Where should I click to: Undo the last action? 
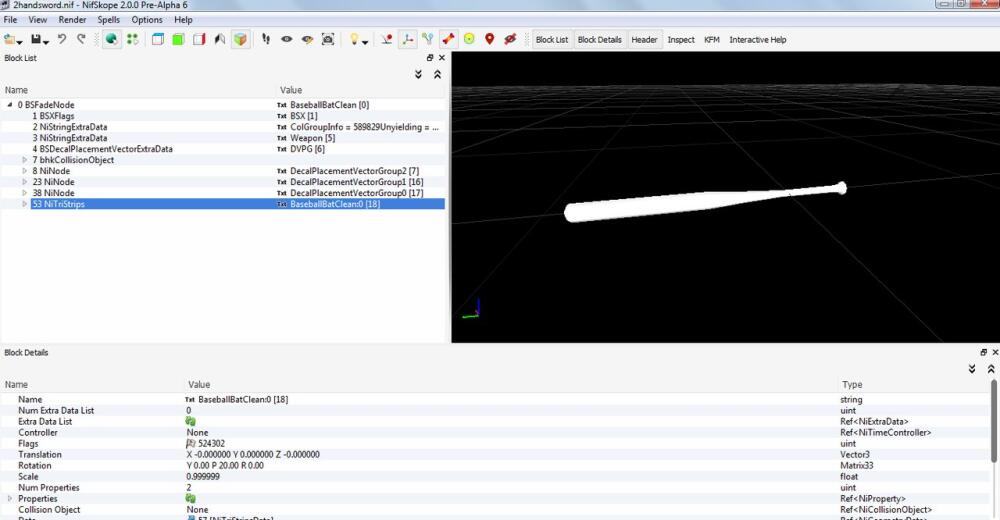point(62,40)
